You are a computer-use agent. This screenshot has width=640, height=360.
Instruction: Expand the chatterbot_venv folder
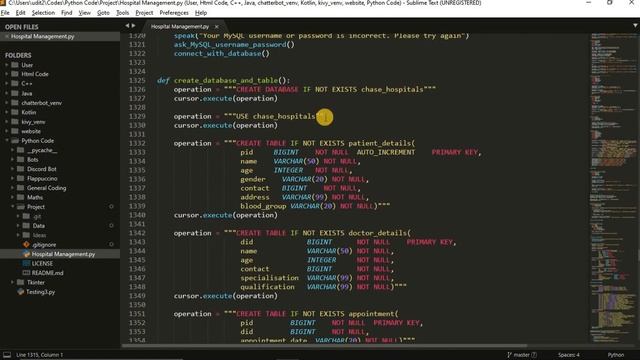7,103
